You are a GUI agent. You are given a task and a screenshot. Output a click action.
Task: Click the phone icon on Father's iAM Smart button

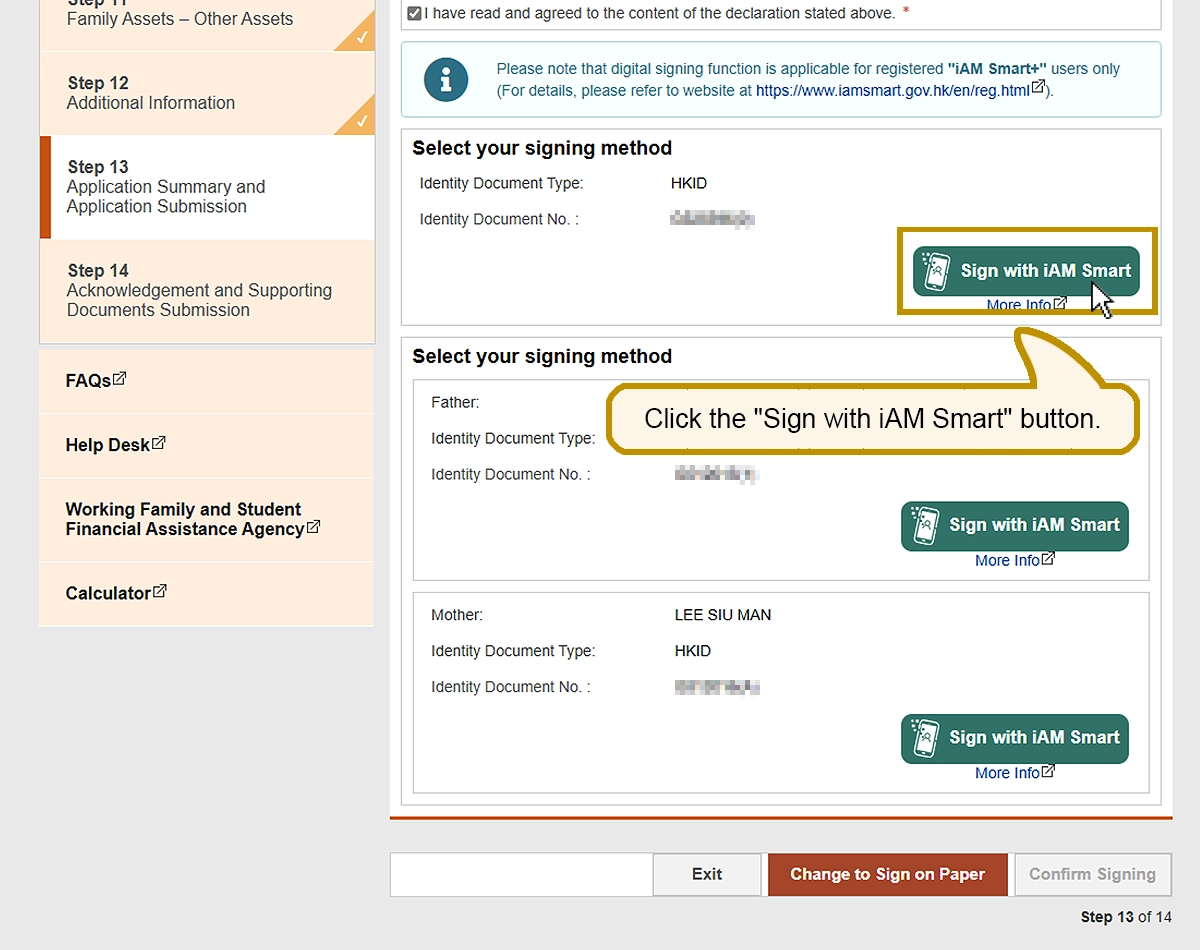click(x=927, y=526)
